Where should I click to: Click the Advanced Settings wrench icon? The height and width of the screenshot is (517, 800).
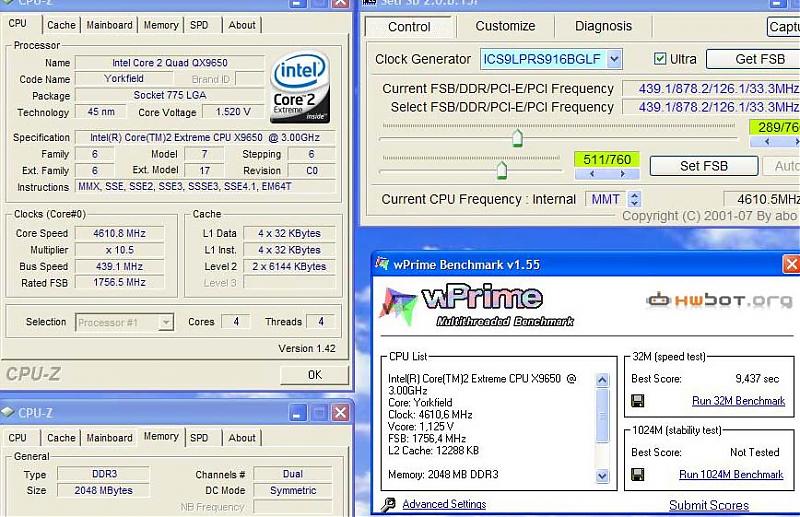point(388,504)
